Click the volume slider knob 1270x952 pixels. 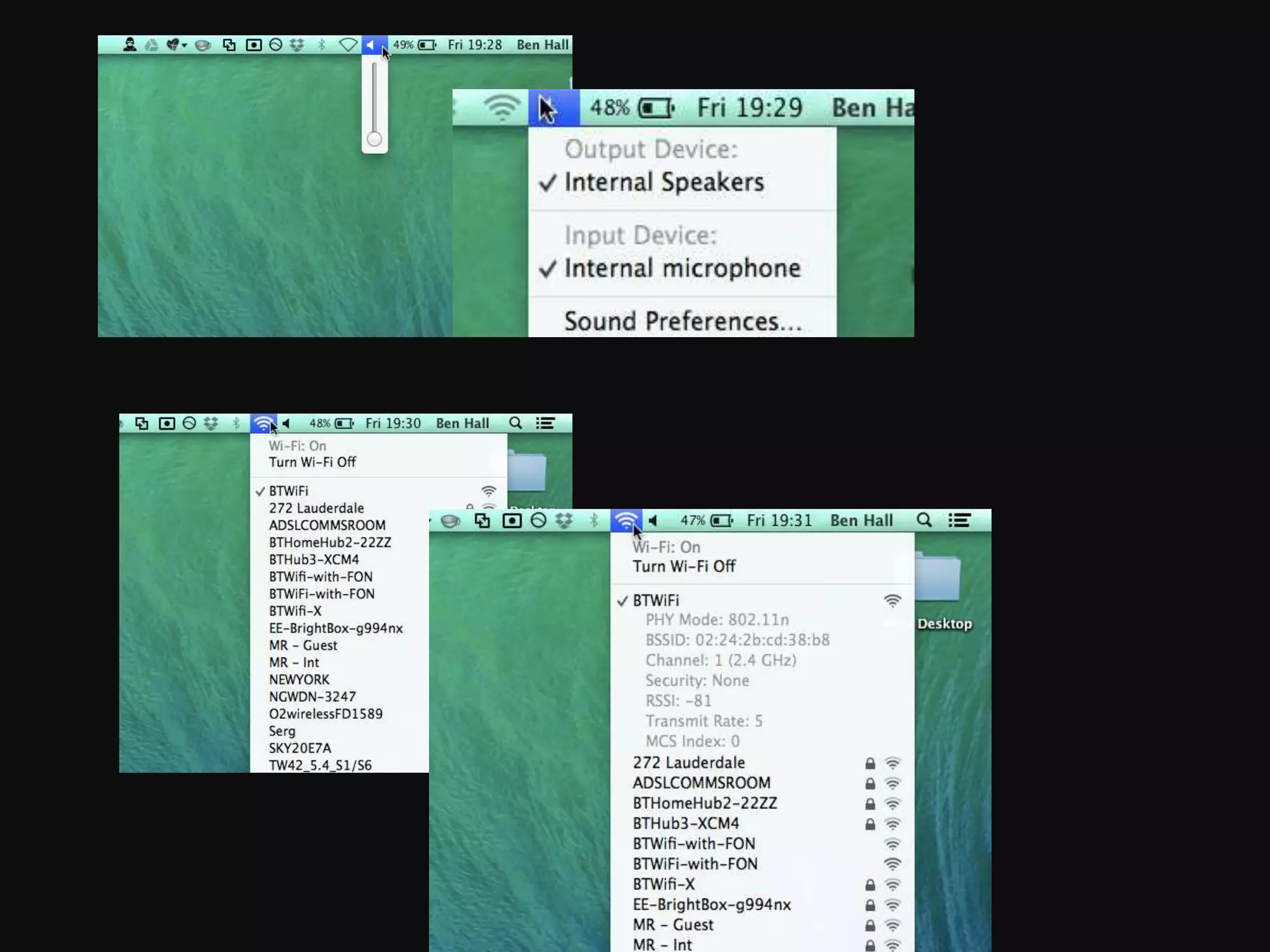(374, 139)
